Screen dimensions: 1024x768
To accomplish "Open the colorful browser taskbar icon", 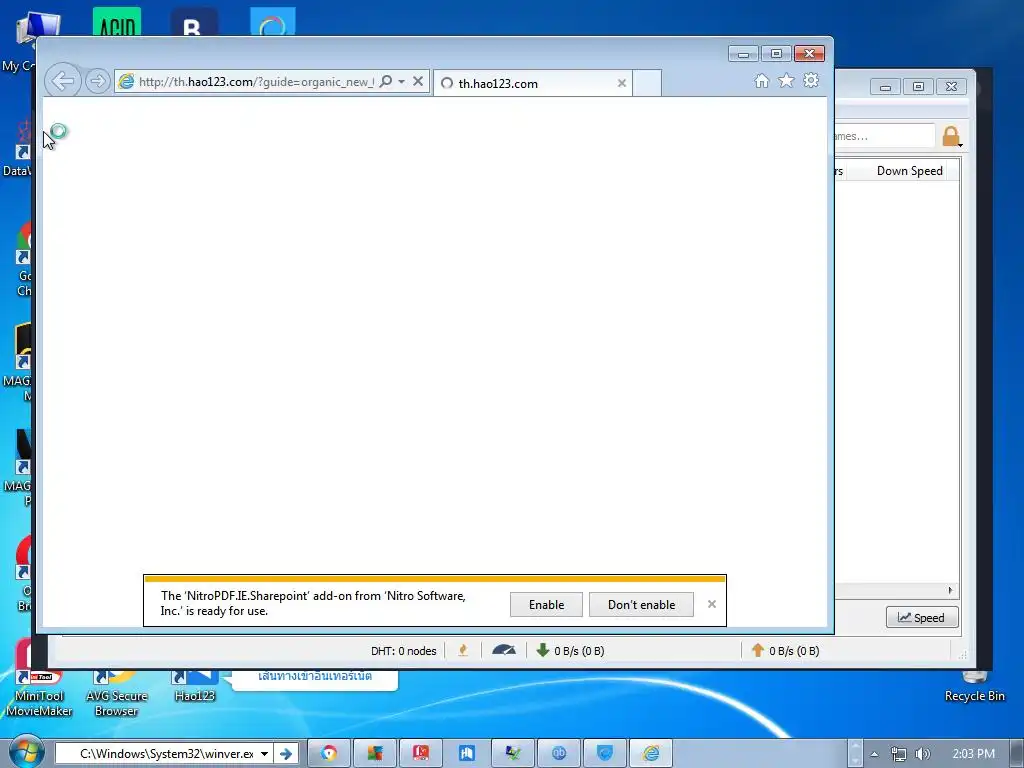I will (x=329, y=754).
